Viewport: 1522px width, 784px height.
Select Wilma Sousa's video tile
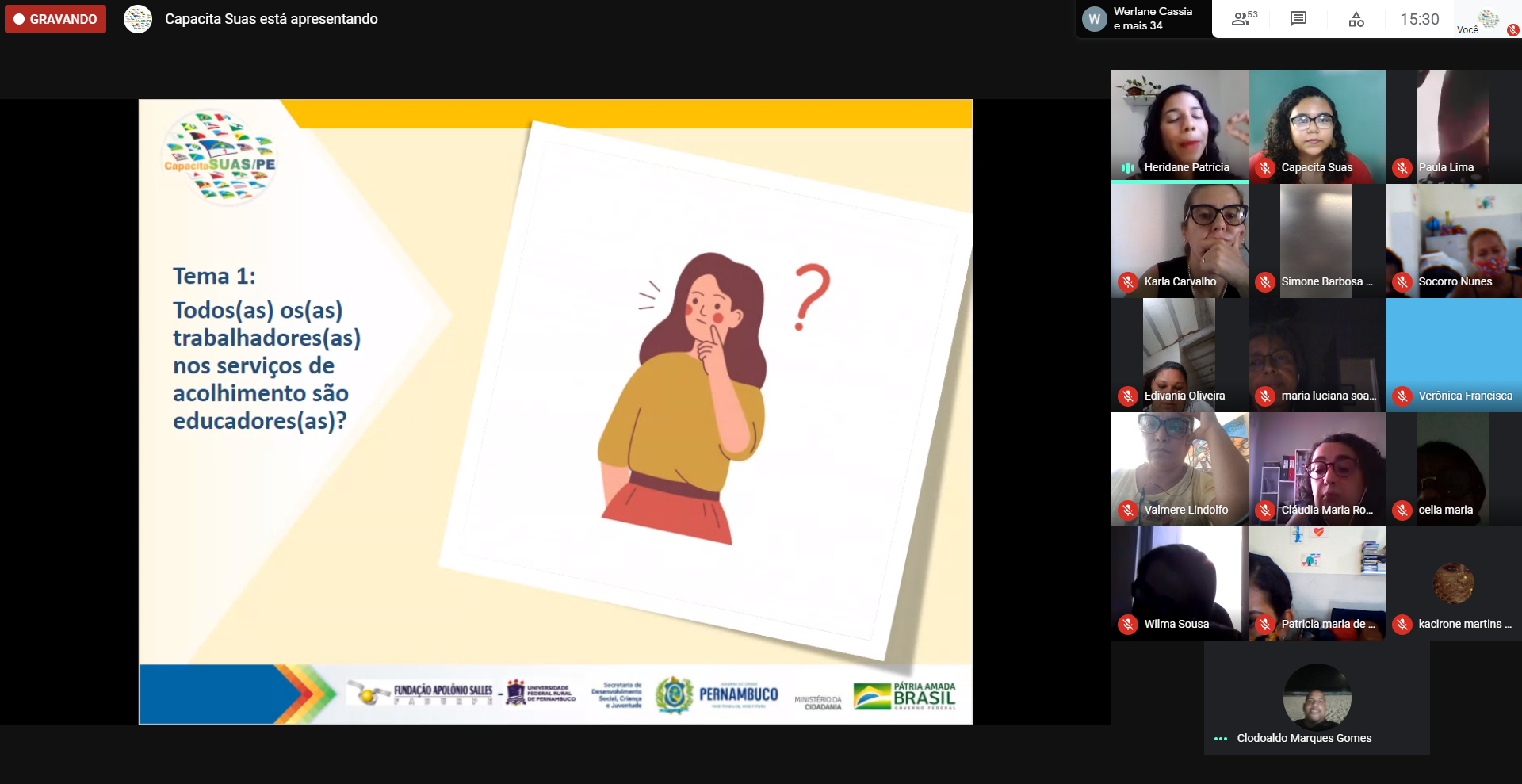(x=1179, y=579)
